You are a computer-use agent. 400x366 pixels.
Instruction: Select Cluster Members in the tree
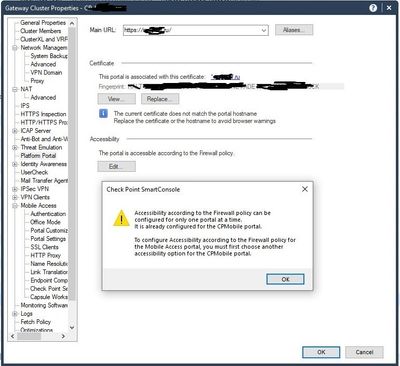[x=41, y=31]
